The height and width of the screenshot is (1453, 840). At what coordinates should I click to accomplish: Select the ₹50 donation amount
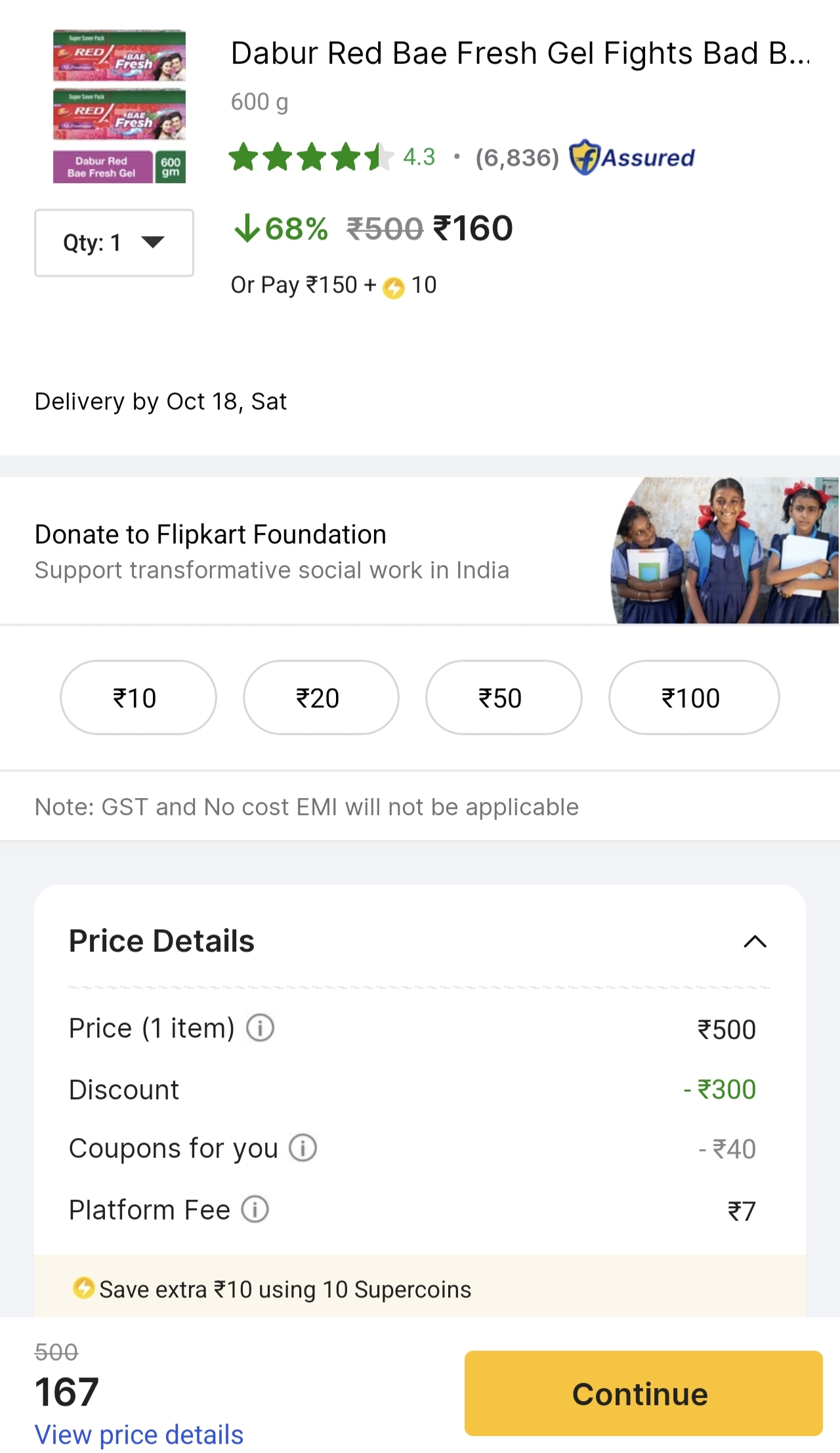[503, 698]
